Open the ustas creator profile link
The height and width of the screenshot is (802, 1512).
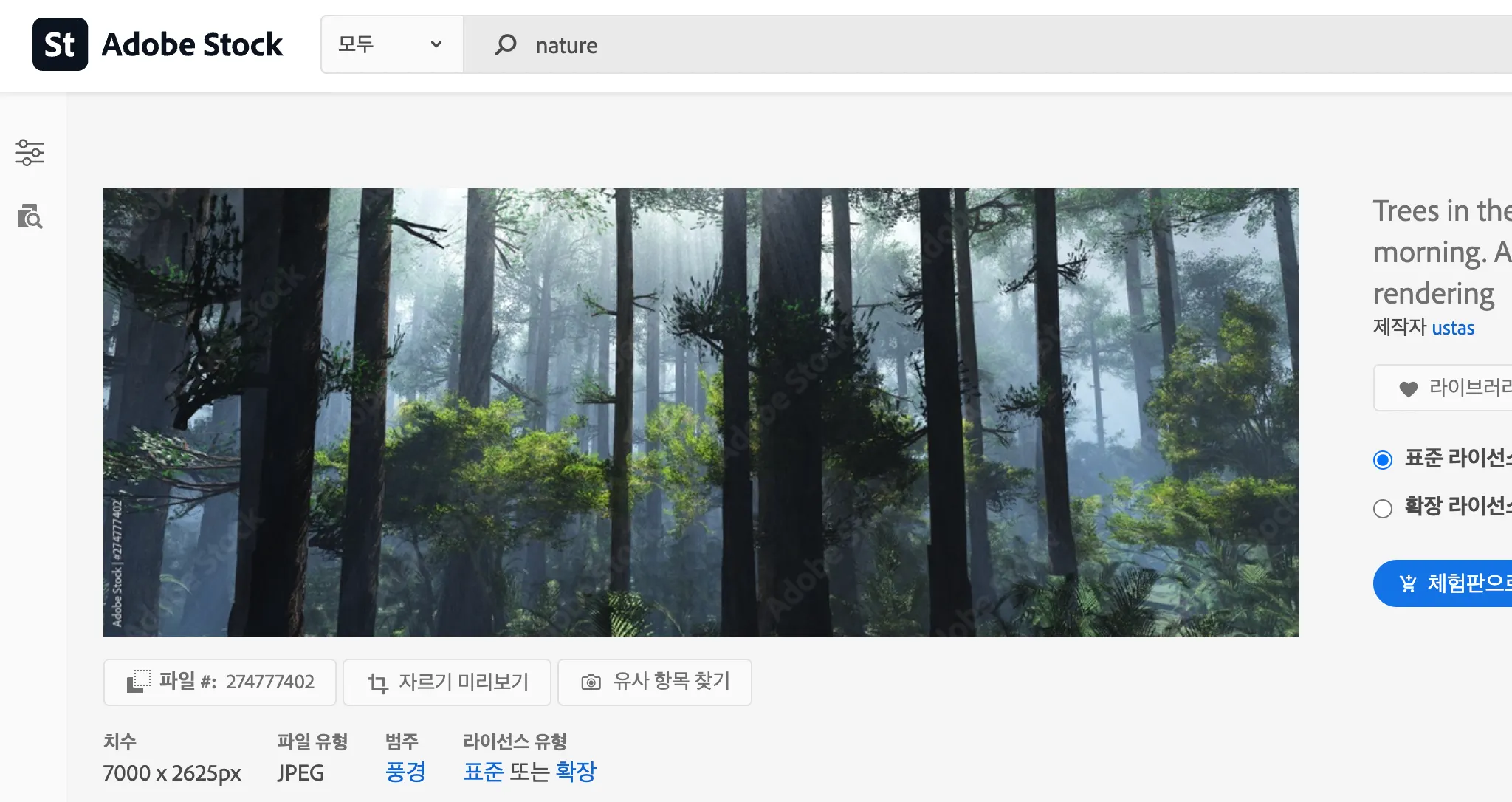click(x=1452, y=328)
